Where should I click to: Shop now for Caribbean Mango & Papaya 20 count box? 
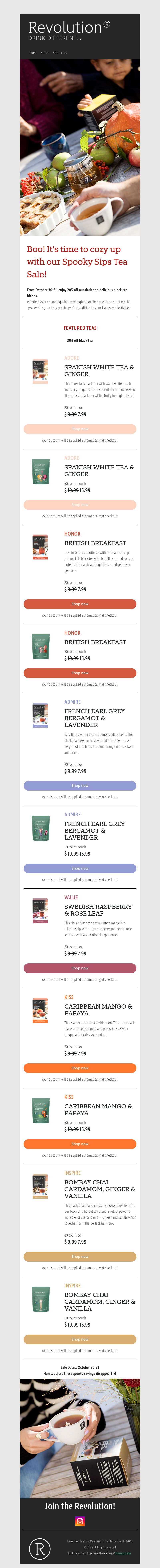pos(80,1068)
